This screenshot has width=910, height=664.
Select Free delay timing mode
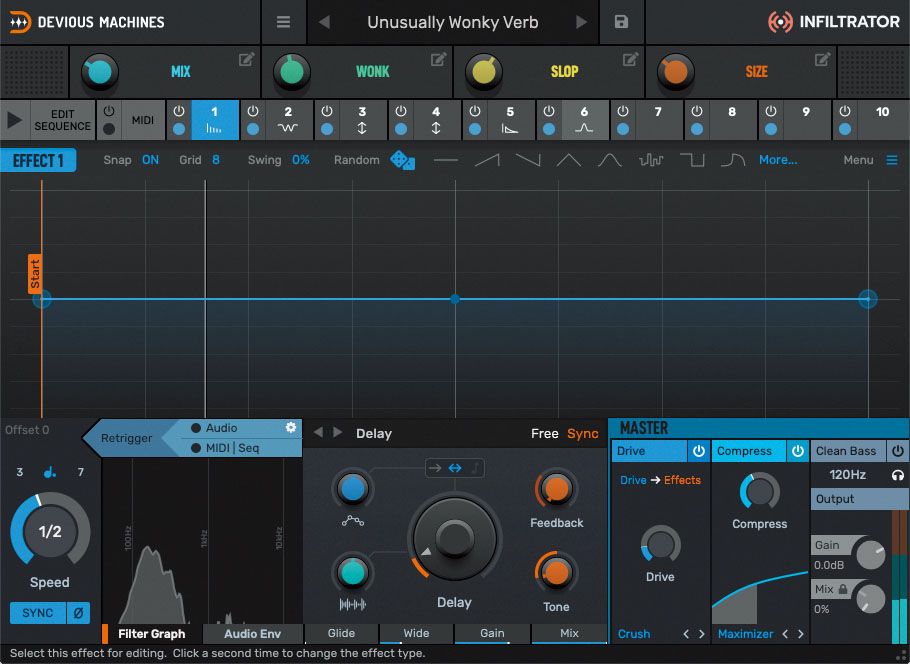[544, 434]
